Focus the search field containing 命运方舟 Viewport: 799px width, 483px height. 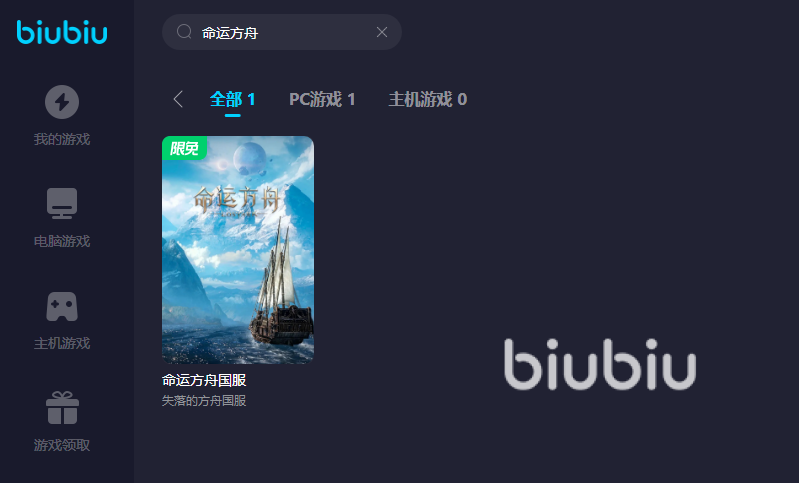point(282,32)
